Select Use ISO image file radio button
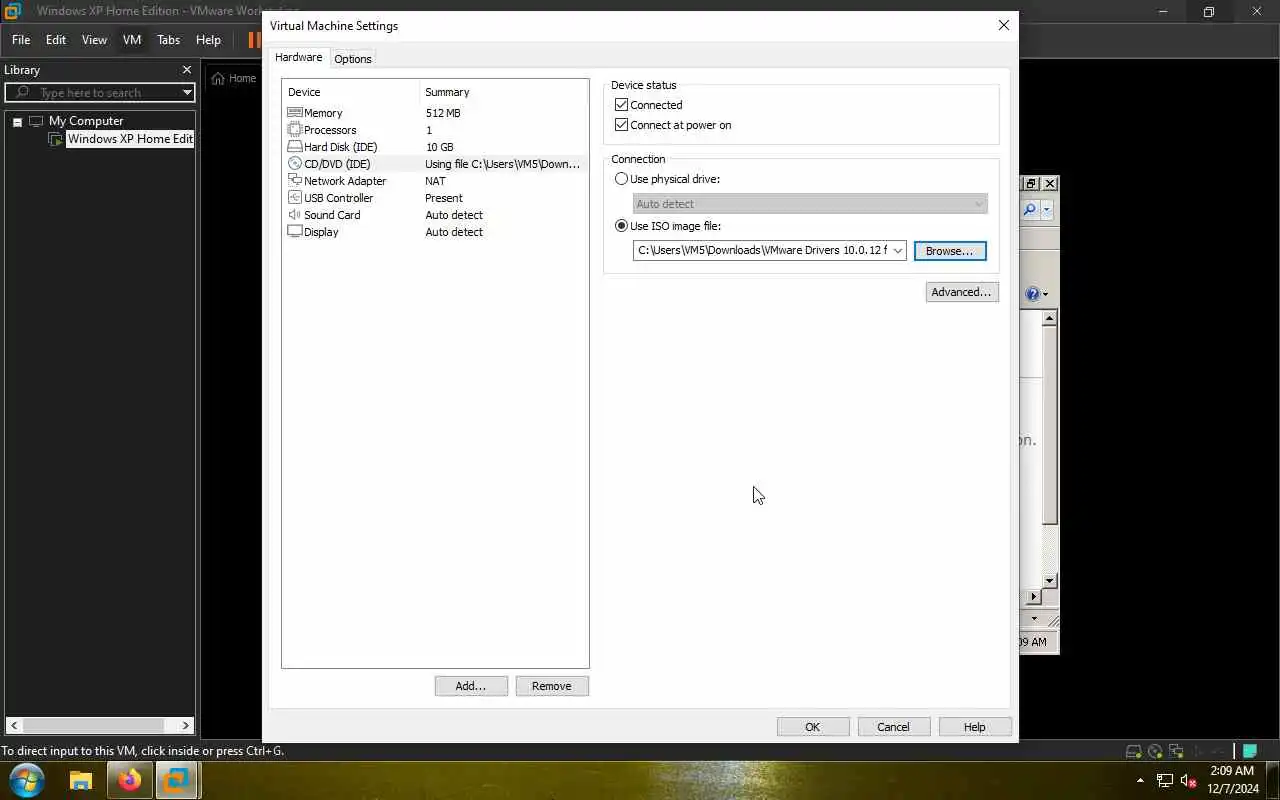 (622, 226)
